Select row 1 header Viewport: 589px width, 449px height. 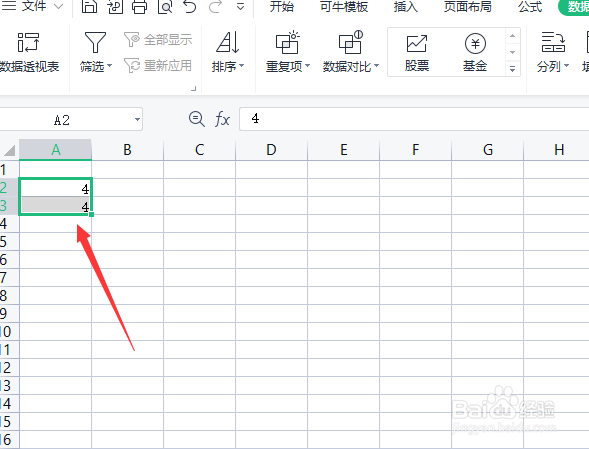(9, 169)
